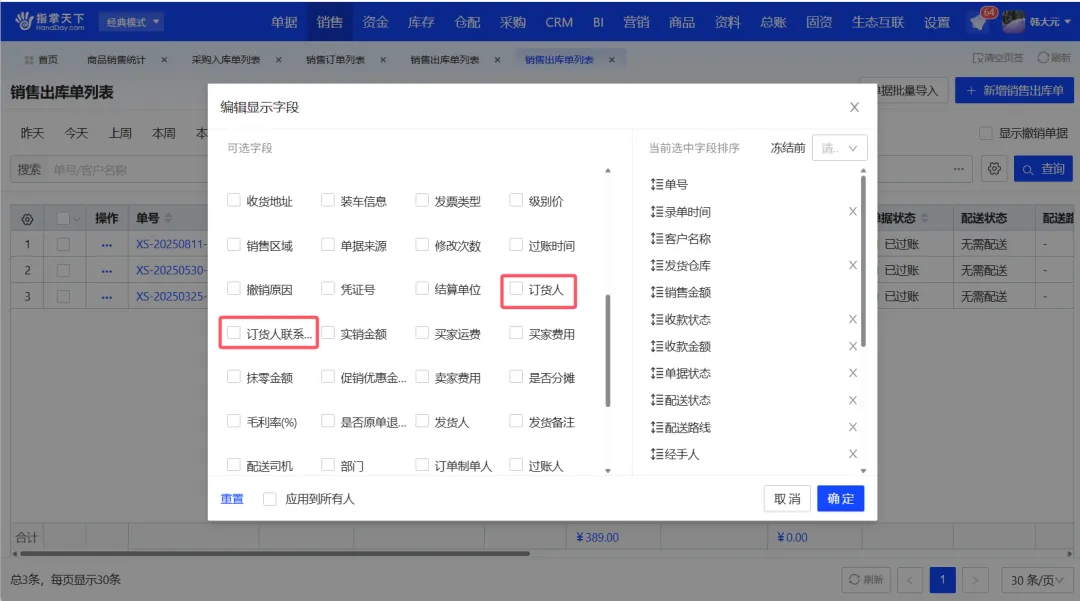Click the 重置 link
The width and height of the screenshot is (1080, 601).
click(x=232, y=498)
